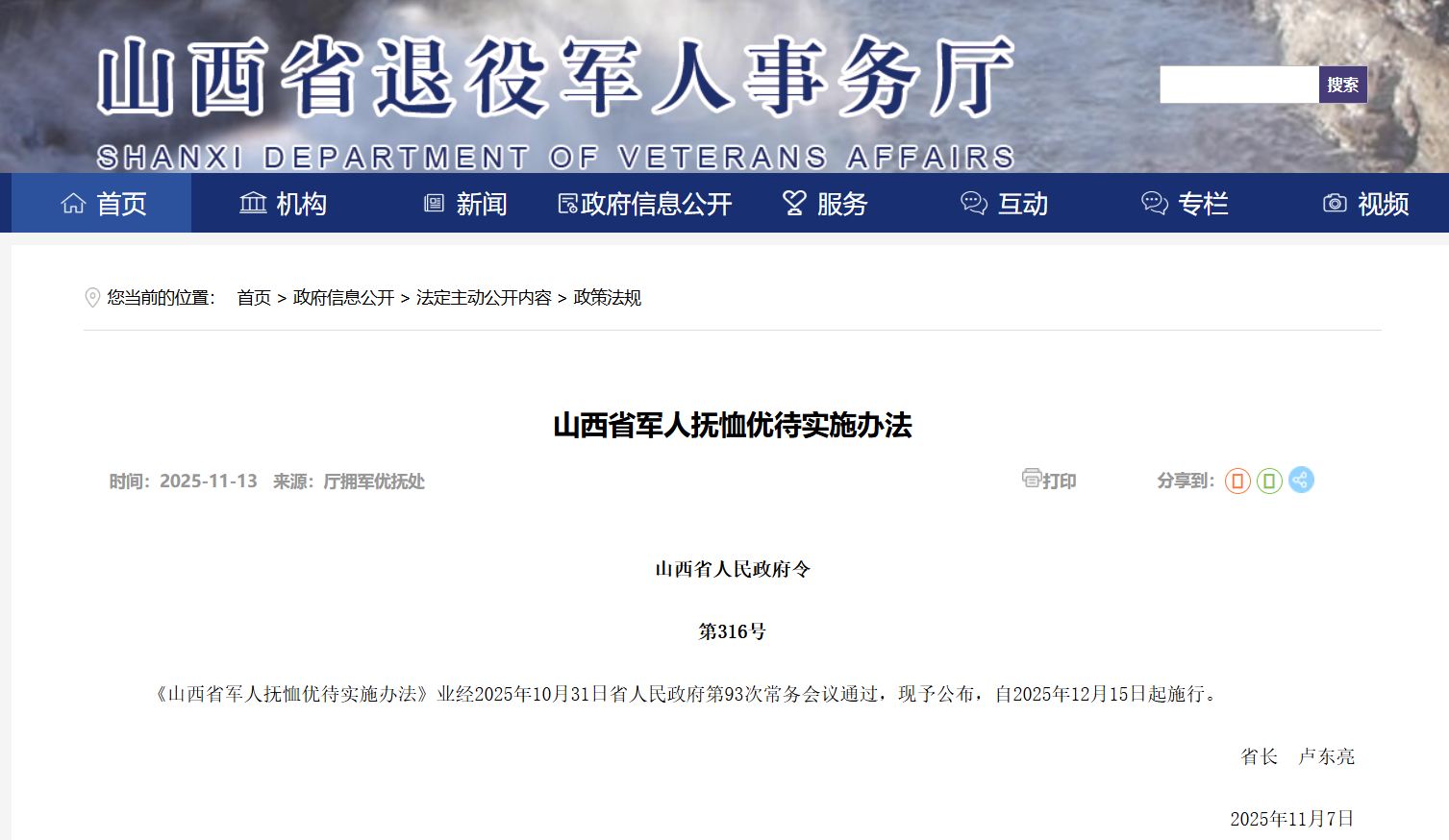Click the 山西省退役军人事务厅 site banner title
This screenshot has width=1449, height=840.
click(x=555, y=77)
